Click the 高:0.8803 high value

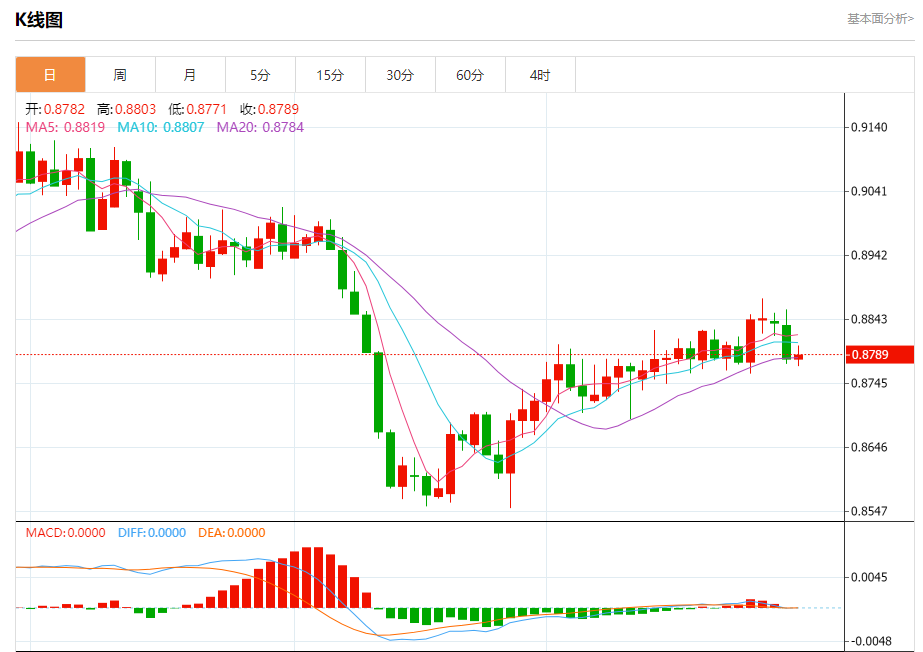[127, 109]
